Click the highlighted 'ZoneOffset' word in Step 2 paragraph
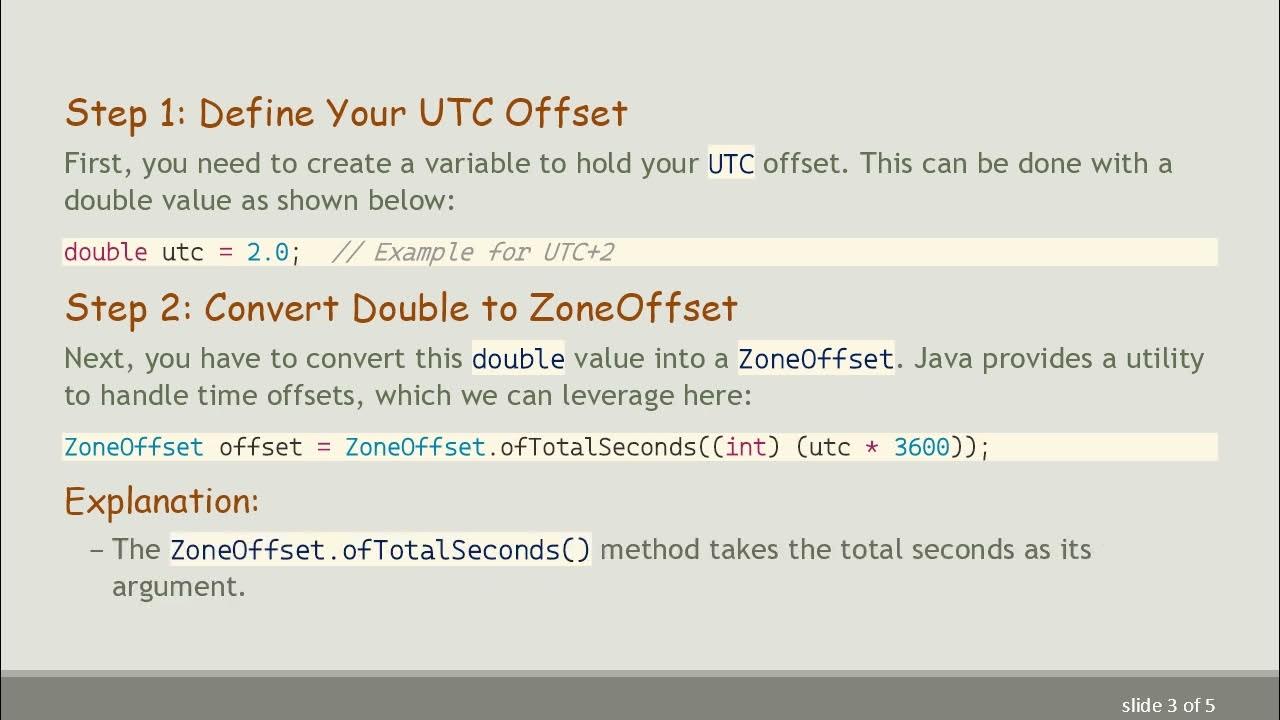The width and height of the screenshot is (1280, 720). pyautogui.click(x=815, y=358)
